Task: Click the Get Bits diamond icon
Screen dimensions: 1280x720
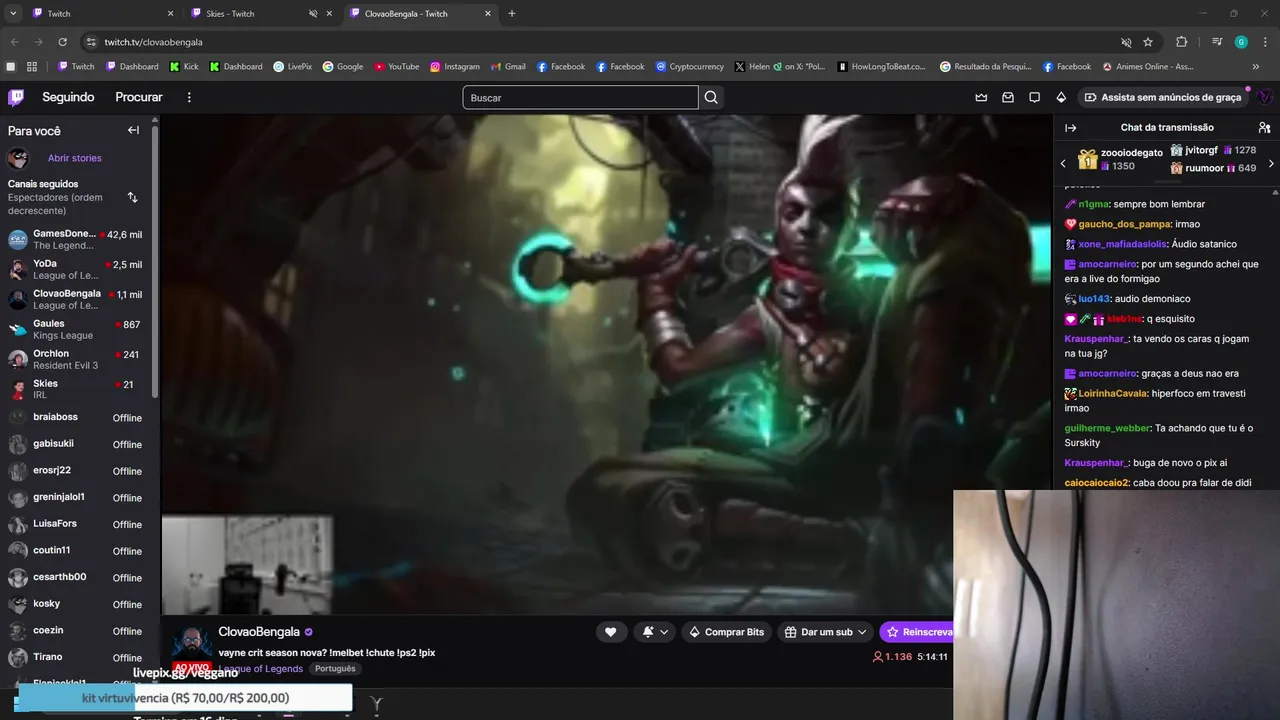Action: pyautogui.click(x=1061, y=97)
